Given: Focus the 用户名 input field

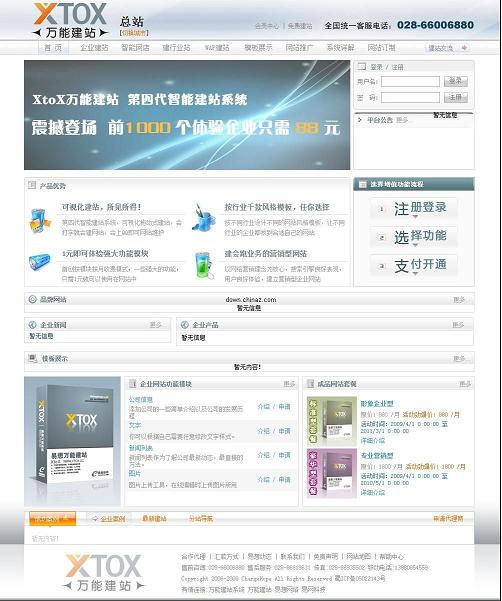Looking at the screenshot, I should (410, 81).
